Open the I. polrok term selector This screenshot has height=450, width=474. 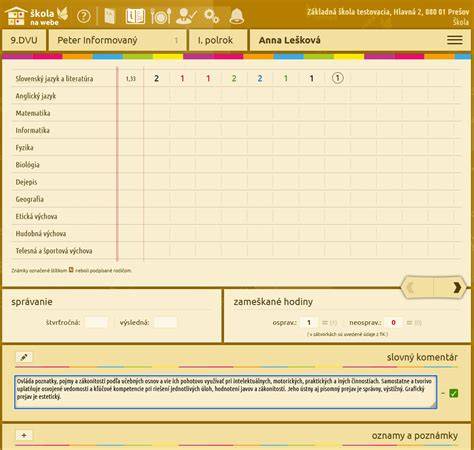[218, 40]
